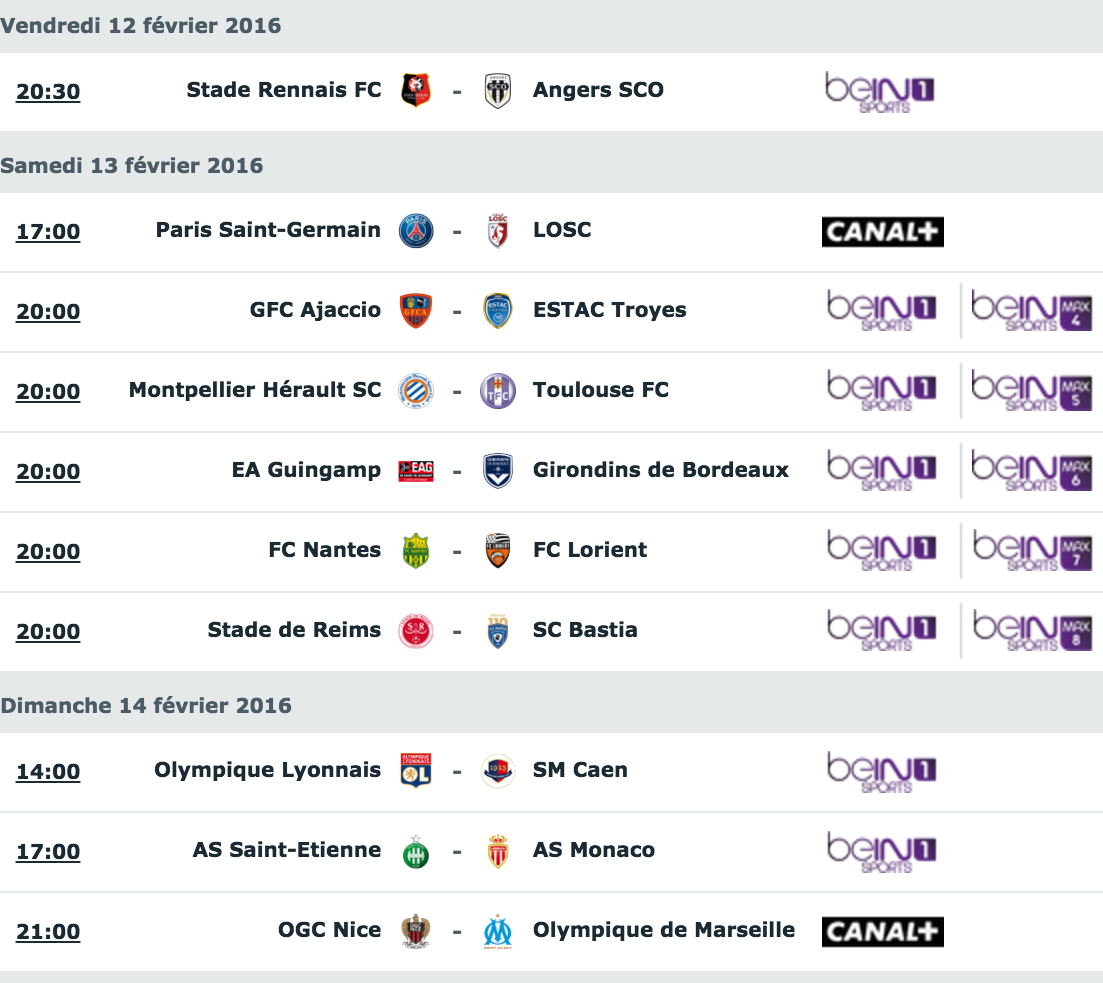This screenshot has height=983, width=1103.
Task: Click the Olympique Lyonnais OL logo
Action: (x=416, y=770)
